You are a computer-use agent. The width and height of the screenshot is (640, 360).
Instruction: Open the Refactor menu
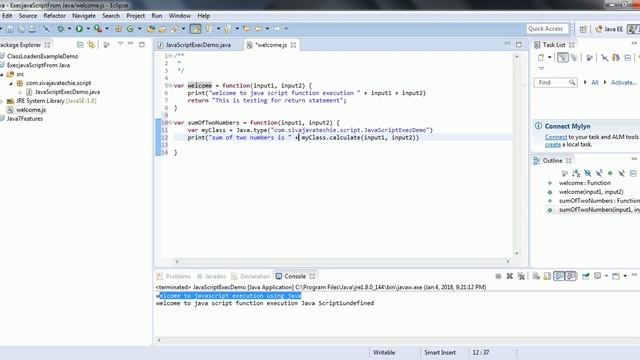54,16
